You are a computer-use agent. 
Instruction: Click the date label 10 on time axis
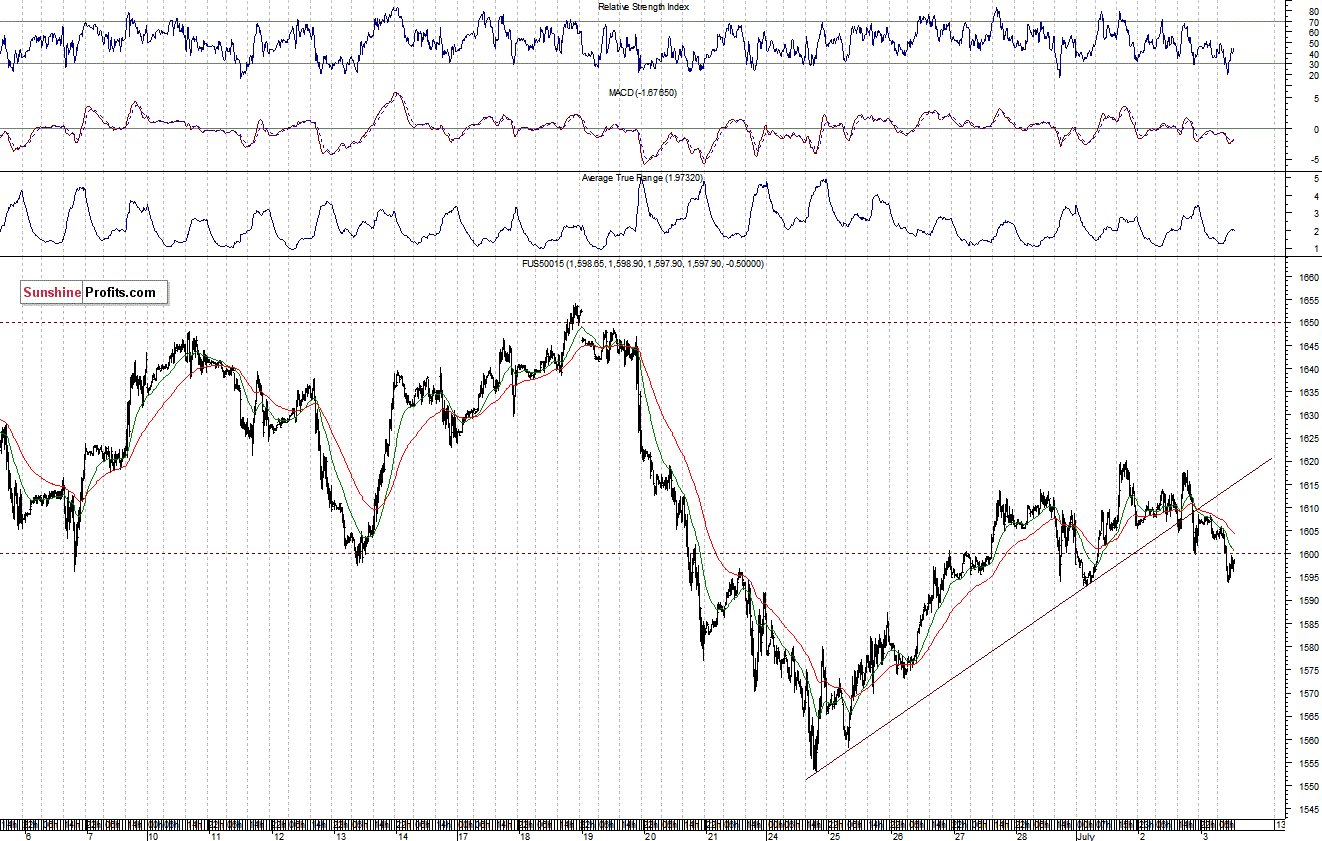(x=152, y=835)
